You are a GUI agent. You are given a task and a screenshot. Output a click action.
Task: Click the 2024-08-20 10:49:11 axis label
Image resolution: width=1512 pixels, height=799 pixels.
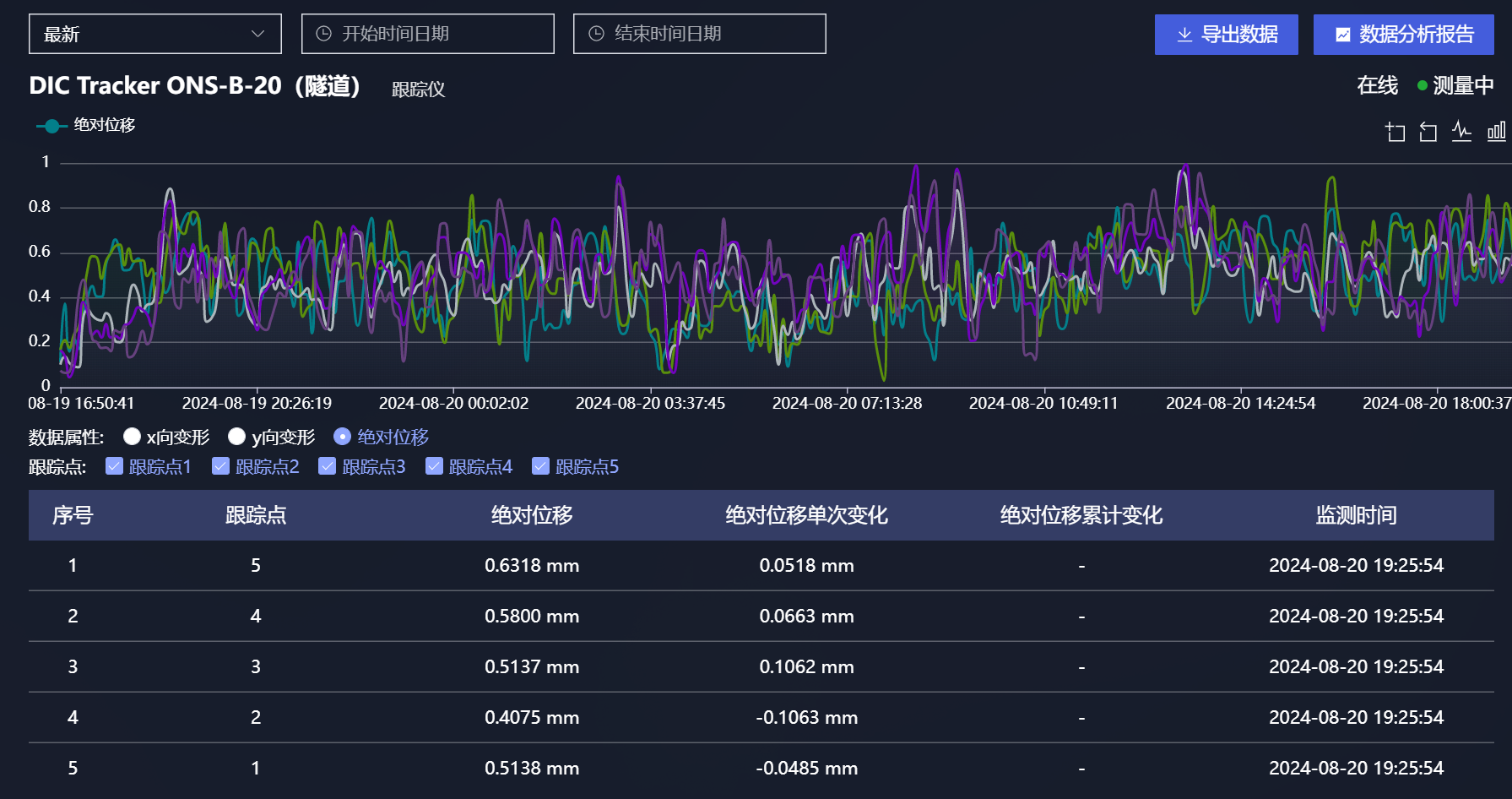(1043, 403)
